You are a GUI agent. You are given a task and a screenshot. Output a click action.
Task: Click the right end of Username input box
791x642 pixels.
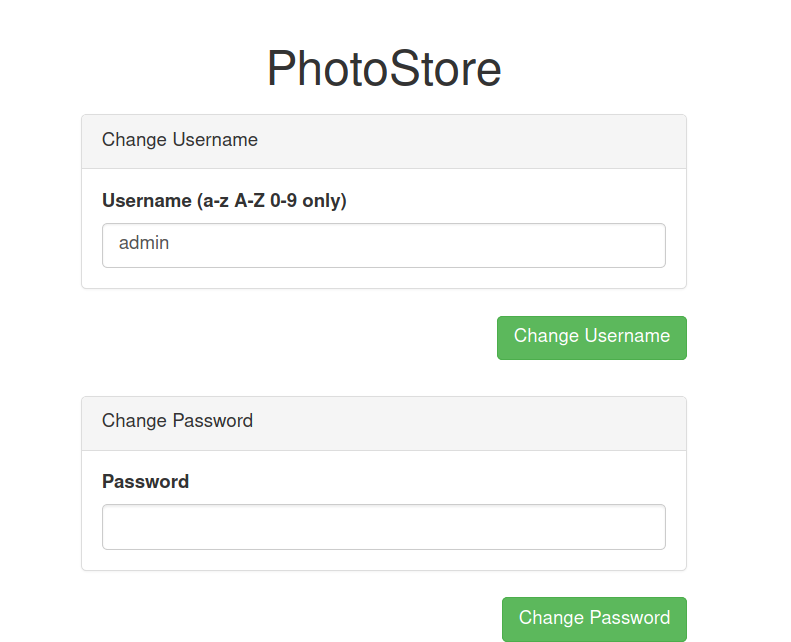click(x=653, y=246)
